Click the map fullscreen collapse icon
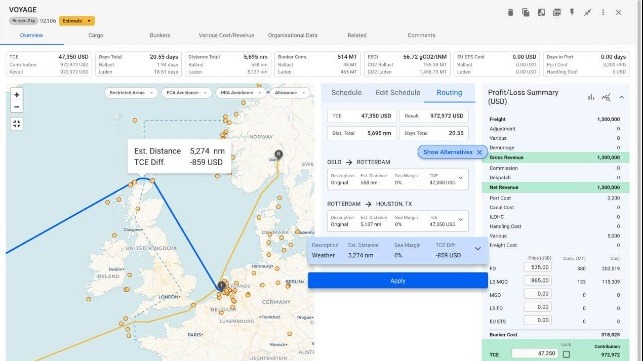The height and width of the screenshot is (361, 643). click(x=16, y=123)
